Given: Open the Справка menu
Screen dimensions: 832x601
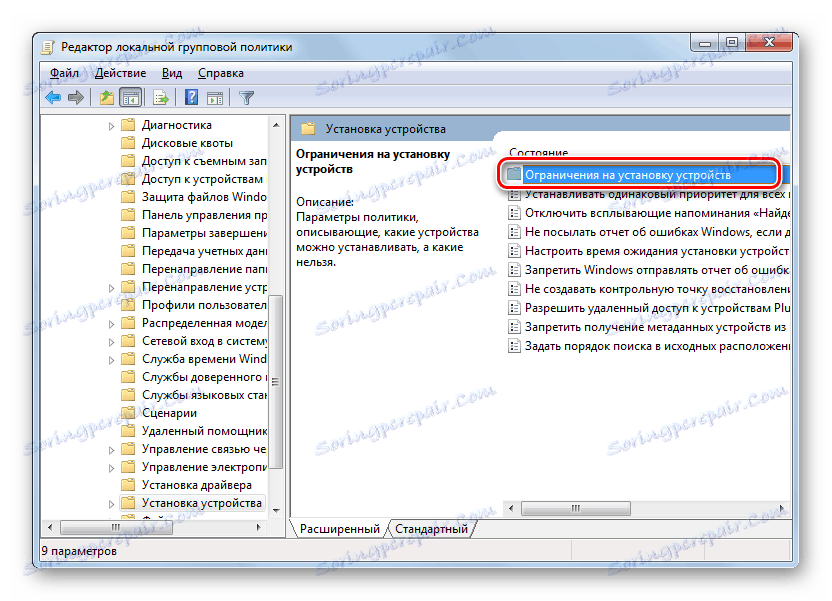Looking at the screenshot, I should [221, 73].
